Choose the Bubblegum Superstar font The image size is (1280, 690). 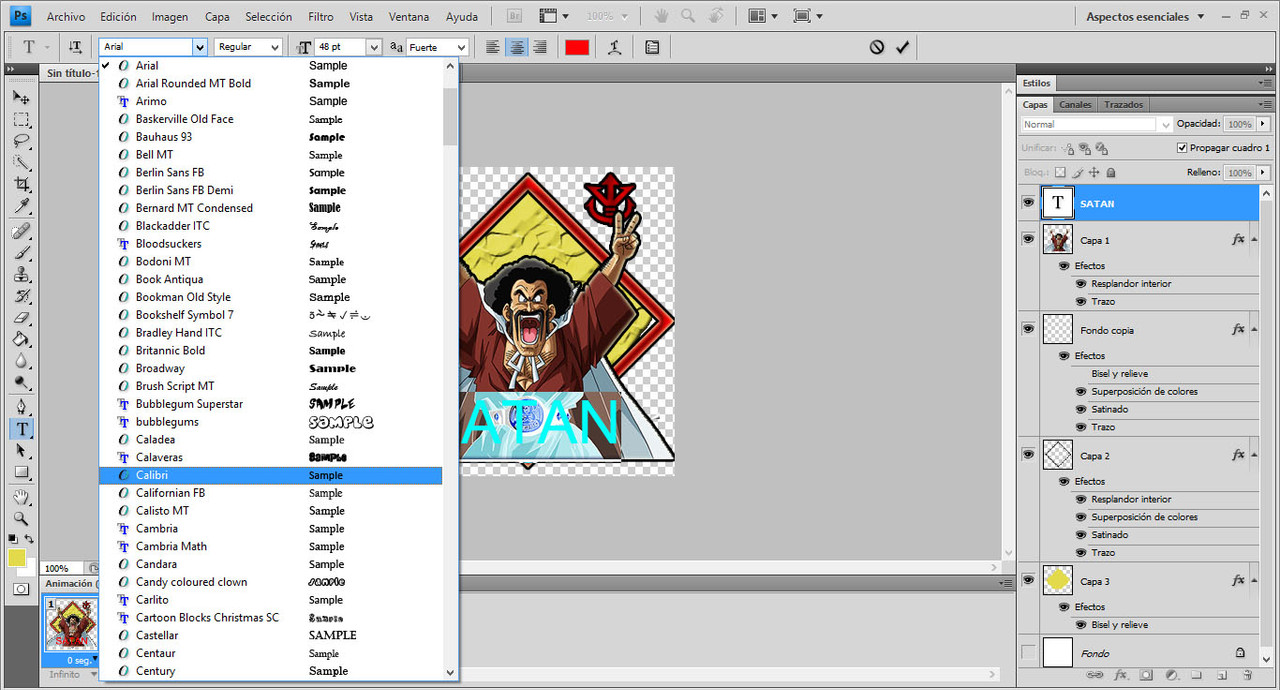click(x=270, y=404)
